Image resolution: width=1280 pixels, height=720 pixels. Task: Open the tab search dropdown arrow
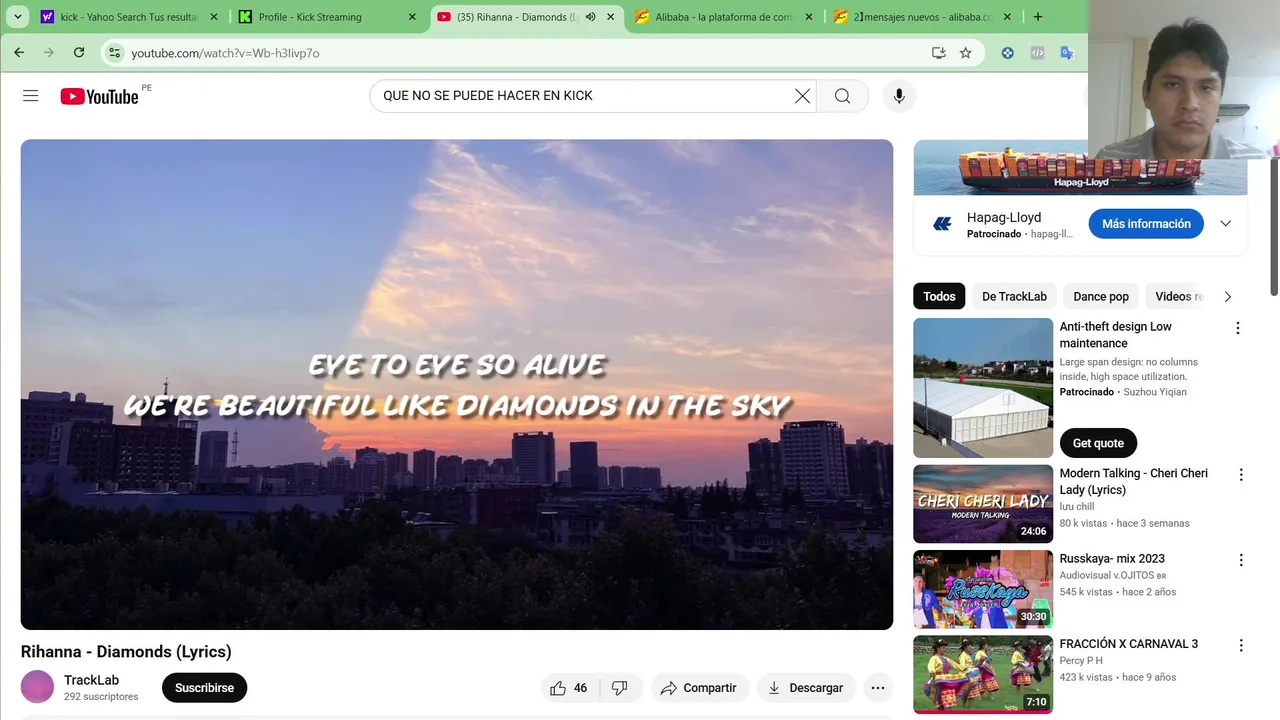coord(18,17)
